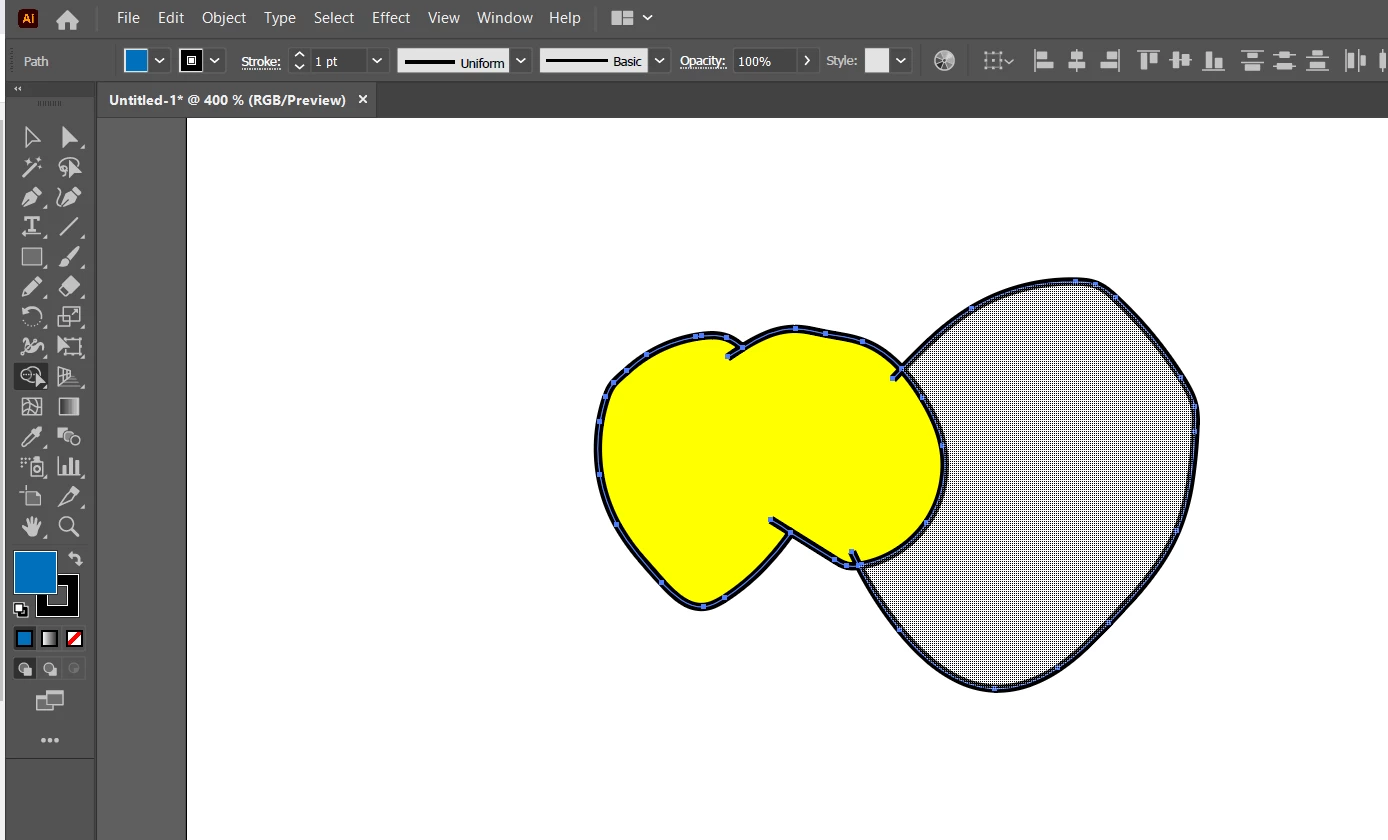Image resolution: width=1388 pixels, height=840 pixels.
Task: Open the fill color dropdown arrow
Action: (x=160, y=61)
